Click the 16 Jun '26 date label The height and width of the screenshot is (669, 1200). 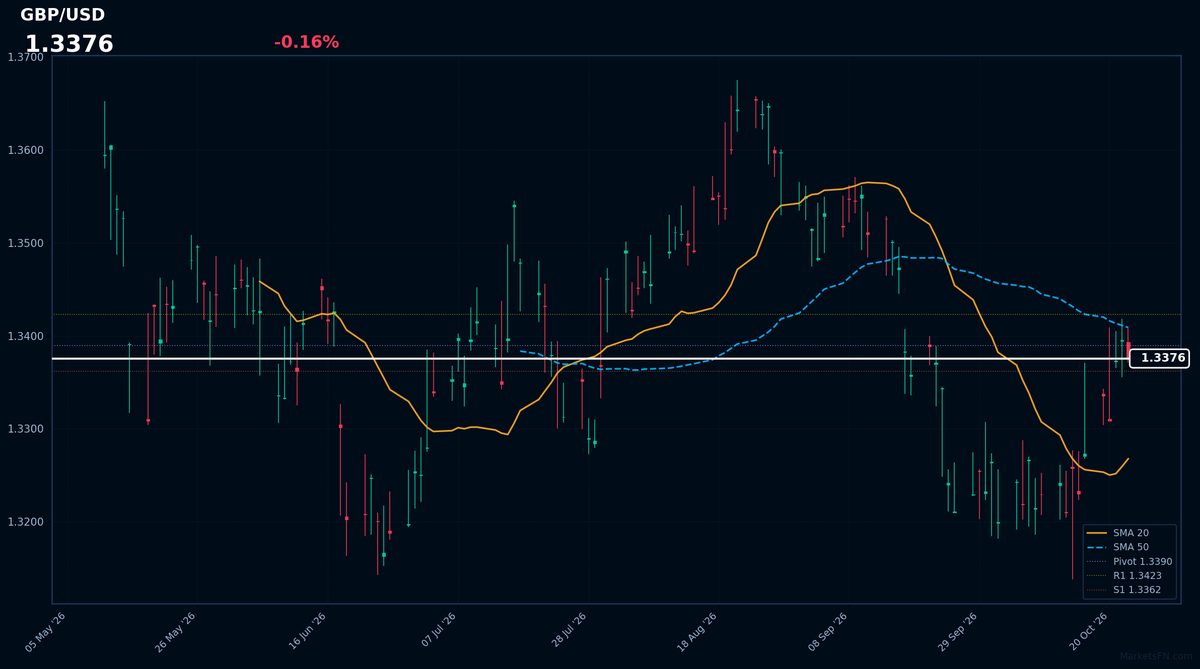307,632
